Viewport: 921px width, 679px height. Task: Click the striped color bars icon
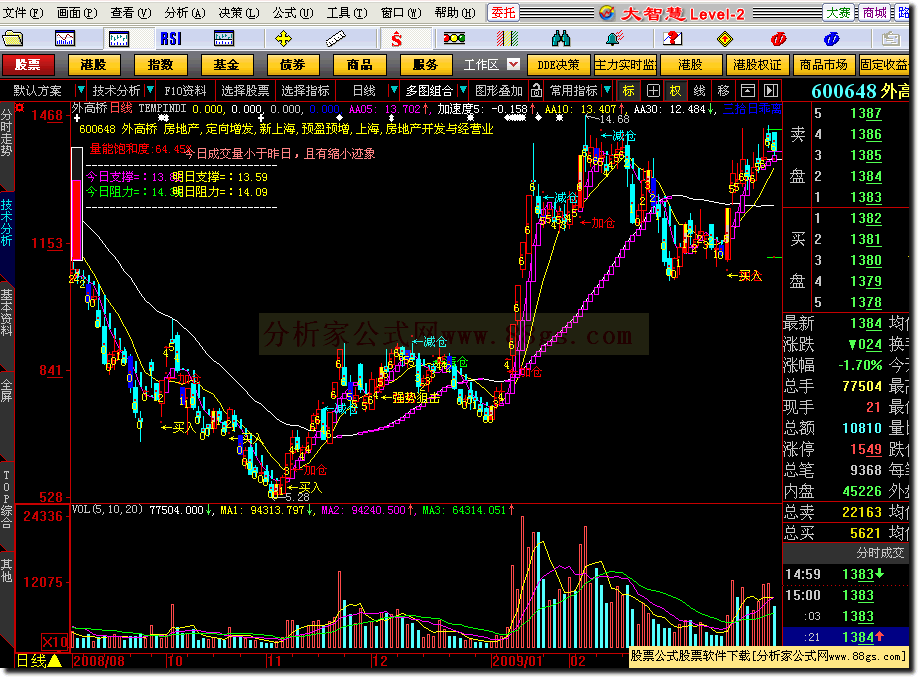pos(507,39)
